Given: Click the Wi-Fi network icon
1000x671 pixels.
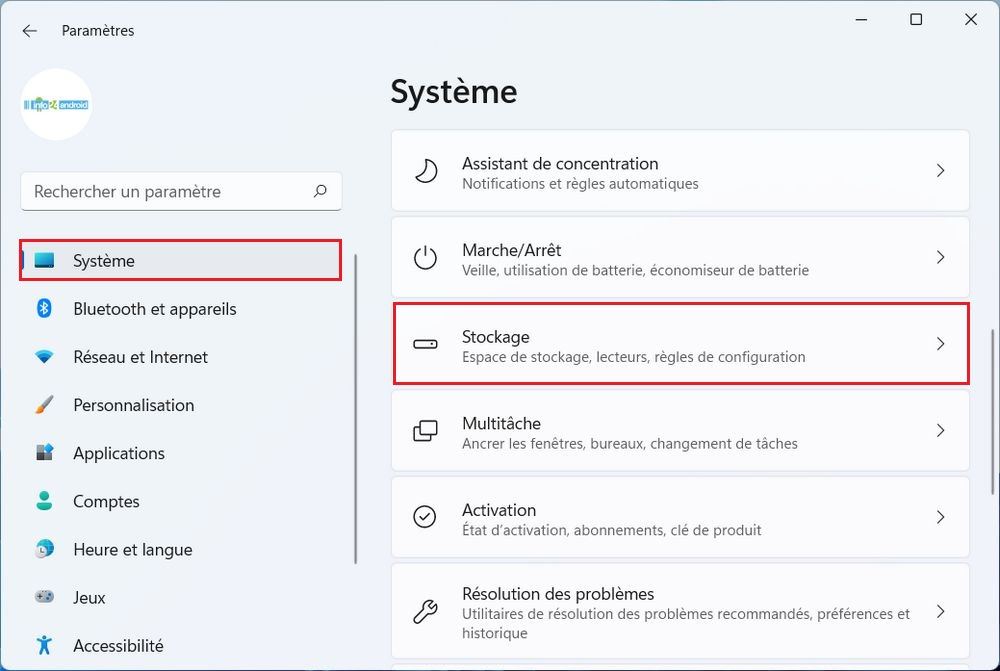Looking at the screenshot, I should pos(44,357).
